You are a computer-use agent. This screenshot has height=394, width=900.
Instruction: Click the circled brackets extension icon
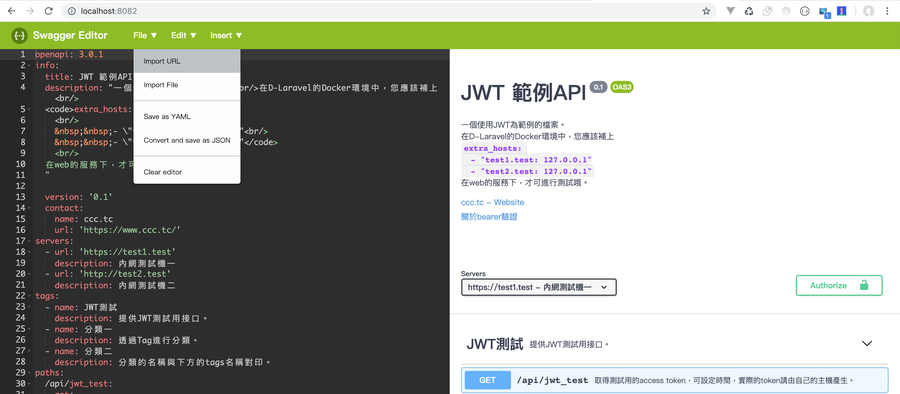(x=805, y=11)
